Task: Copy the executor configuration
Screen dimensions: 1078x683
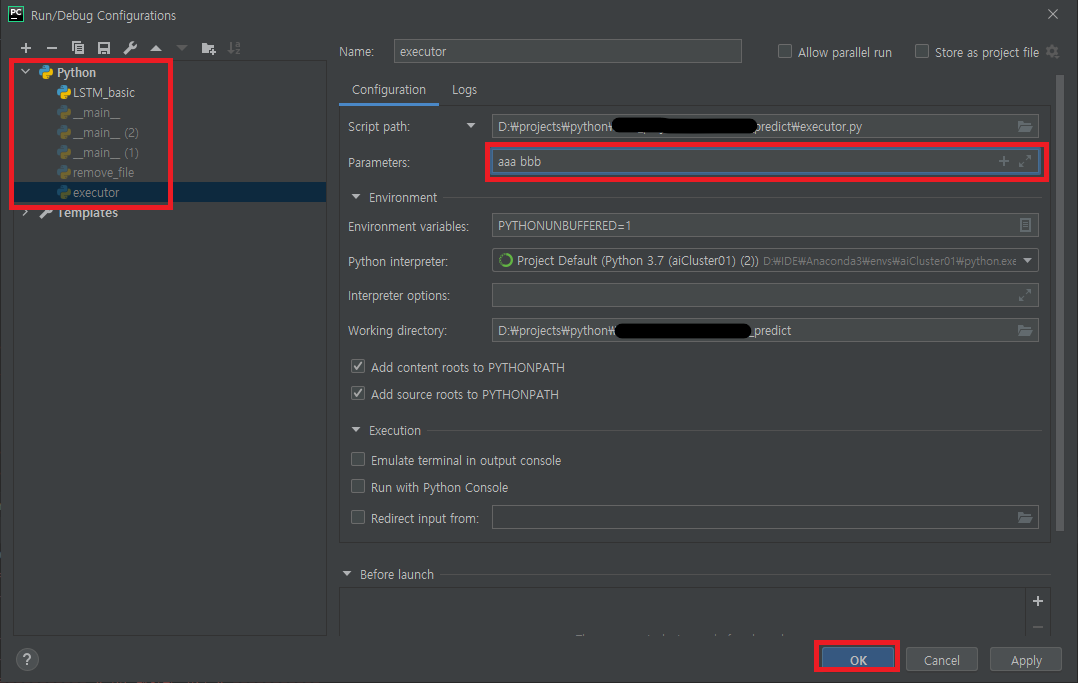Action: (78, 47)
